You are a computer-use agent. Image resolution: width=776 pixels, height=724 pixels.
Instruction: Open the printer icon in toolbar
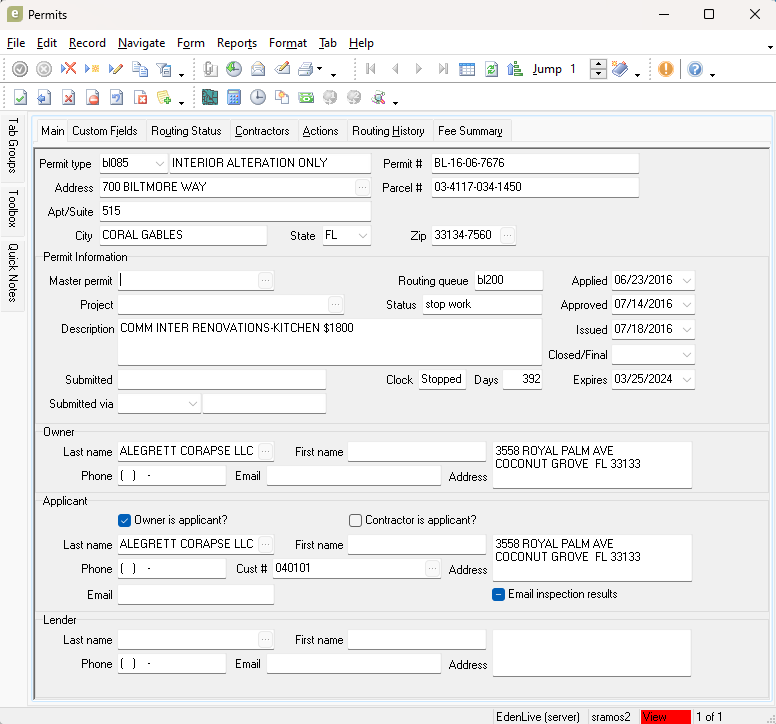click(306, 69)
